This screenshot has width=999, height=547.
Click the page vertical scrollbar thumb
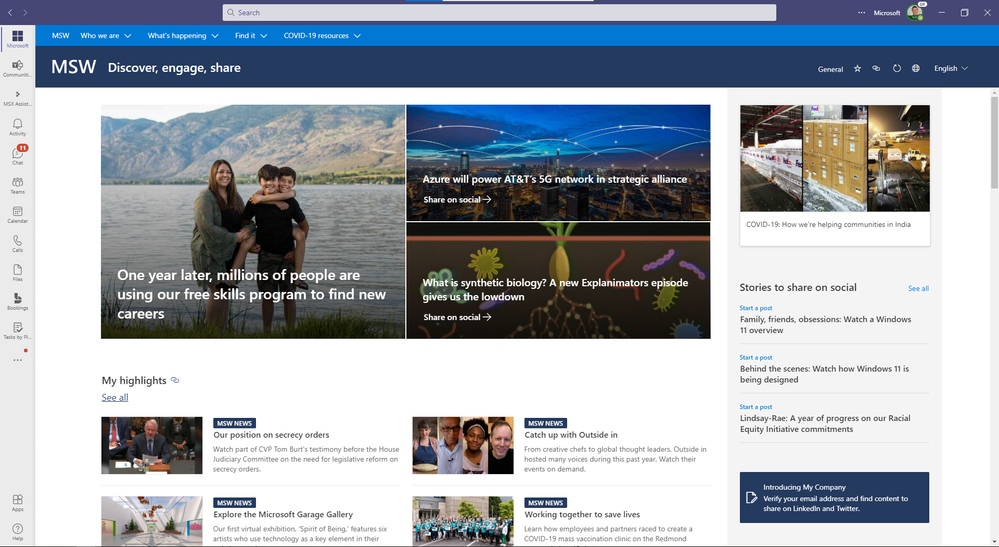coord(994,141)
